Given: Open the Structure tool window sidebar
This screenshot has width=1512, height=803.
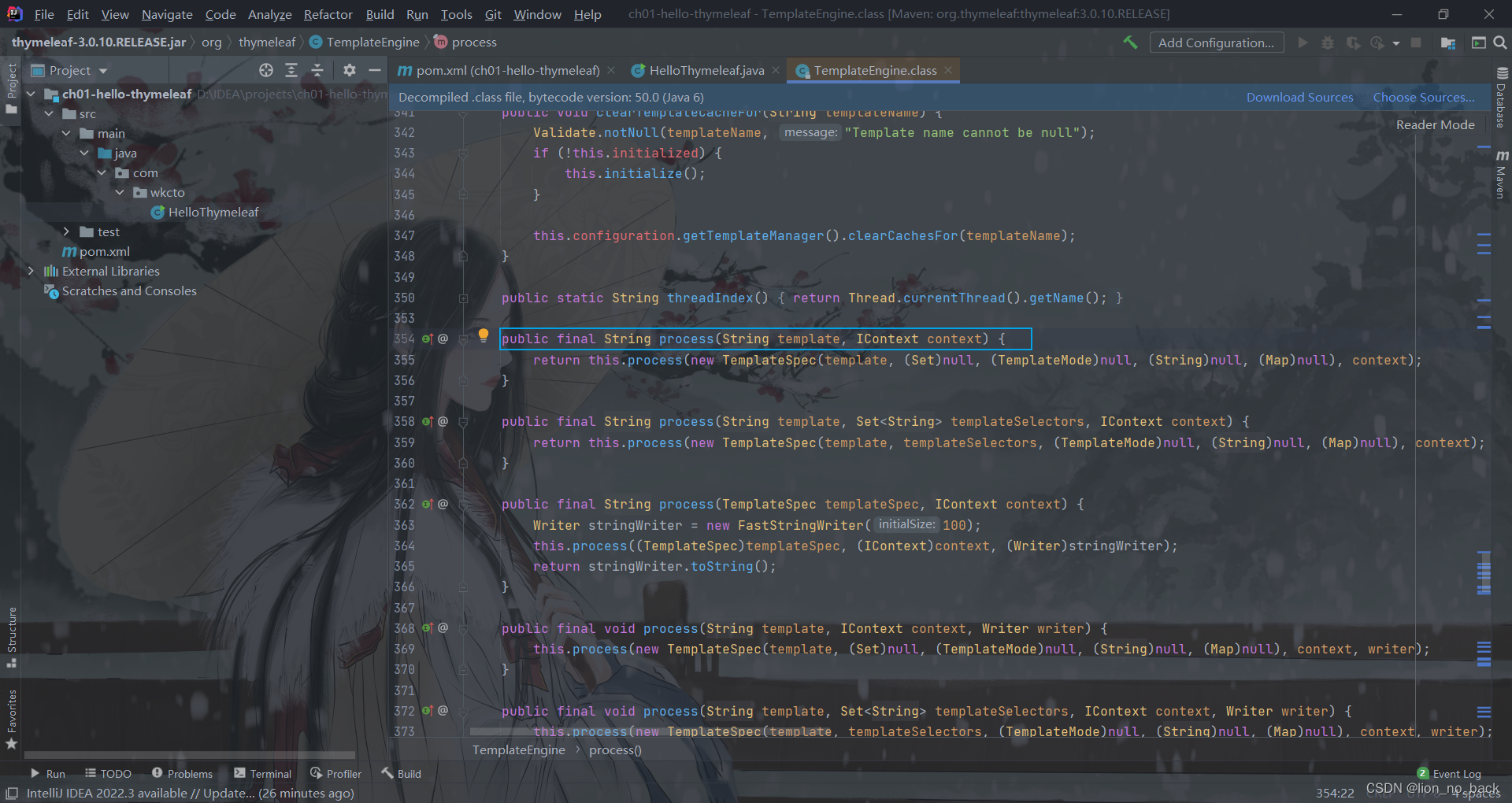Looking at the screenshot, I should pyautogui.click(x=11, y=638).
